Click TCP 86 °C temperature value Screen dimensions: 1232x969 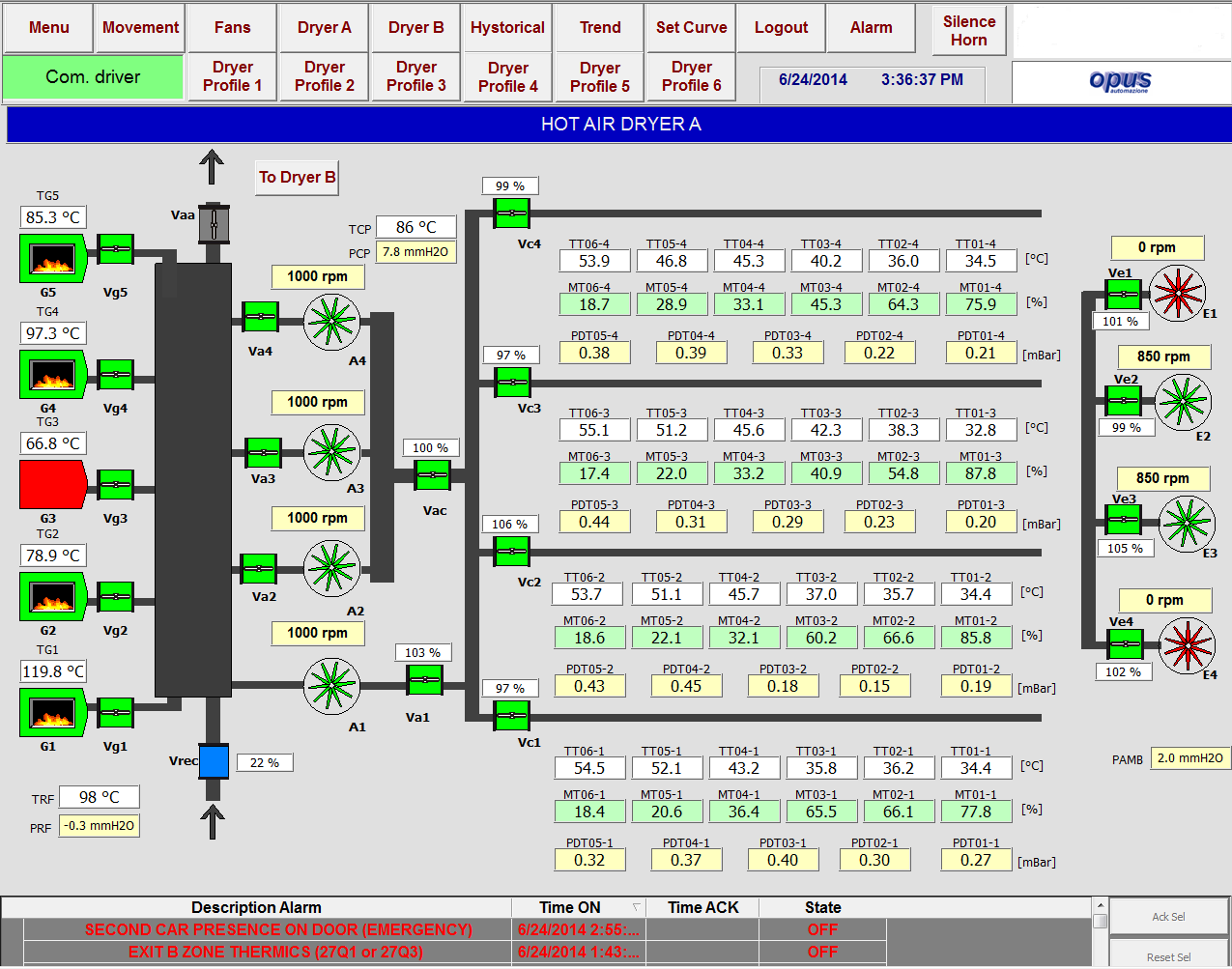point(416,227)
